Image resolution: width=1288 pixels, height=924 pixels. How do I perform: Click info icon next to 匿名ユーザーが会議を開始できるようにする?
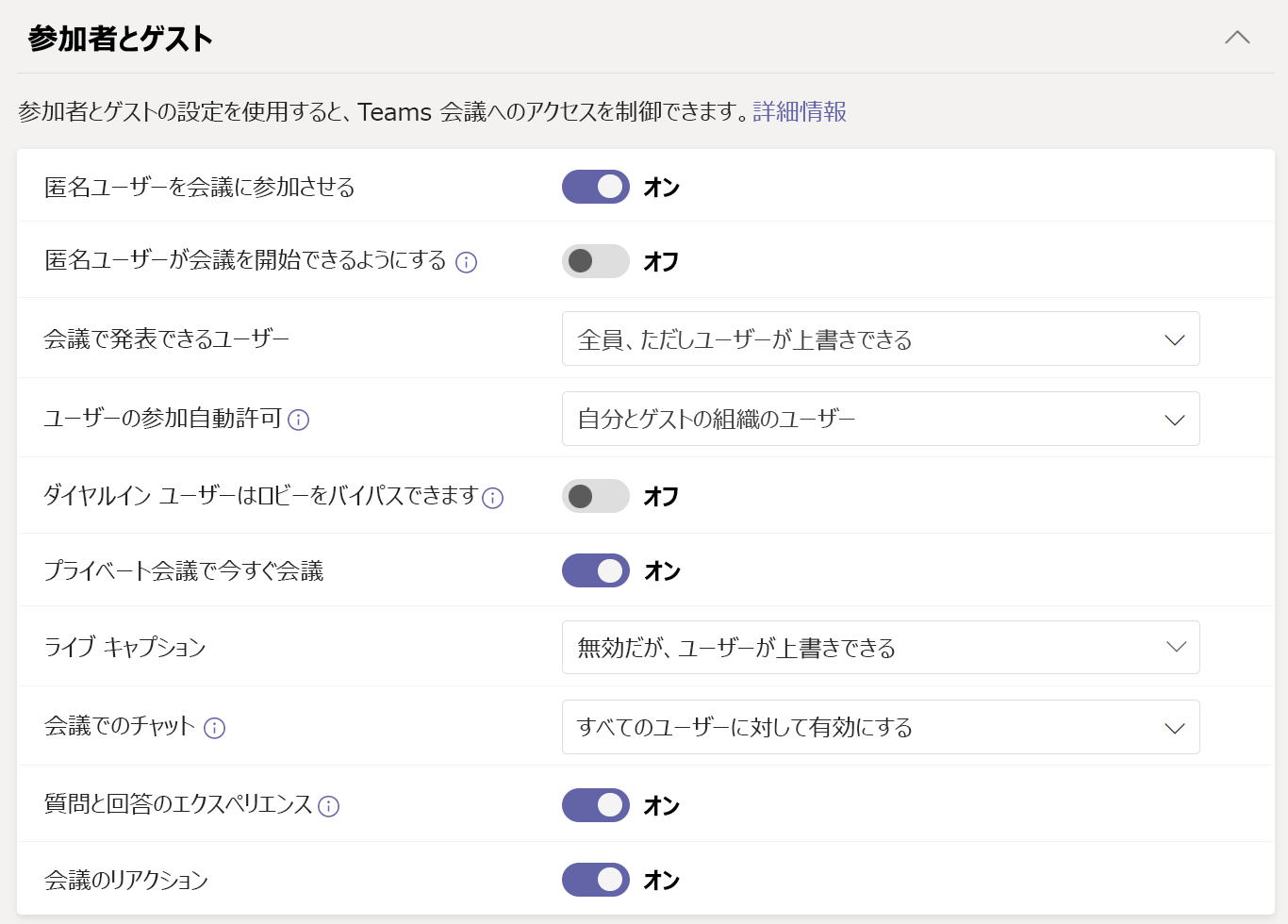466,262
